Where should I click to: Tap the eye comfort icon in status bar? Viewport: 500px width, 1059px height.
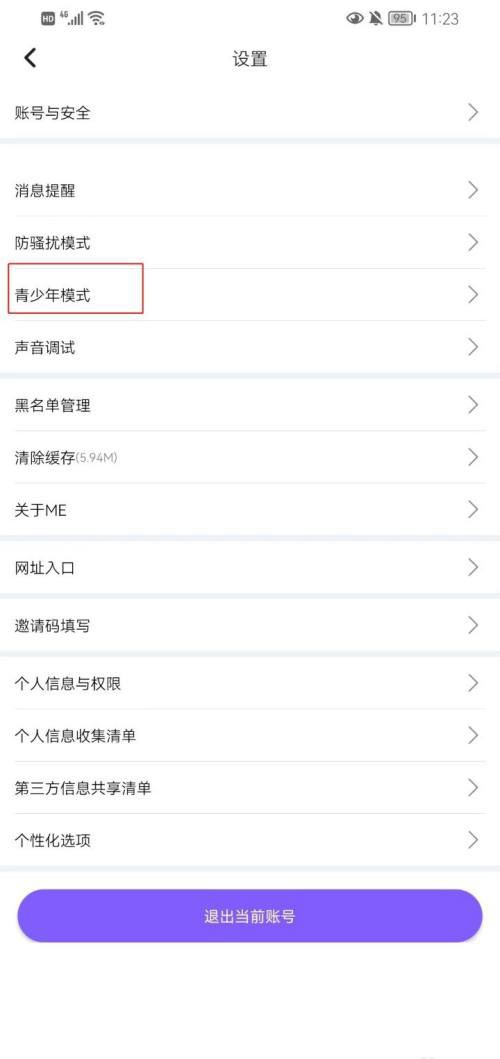[355, 18]
